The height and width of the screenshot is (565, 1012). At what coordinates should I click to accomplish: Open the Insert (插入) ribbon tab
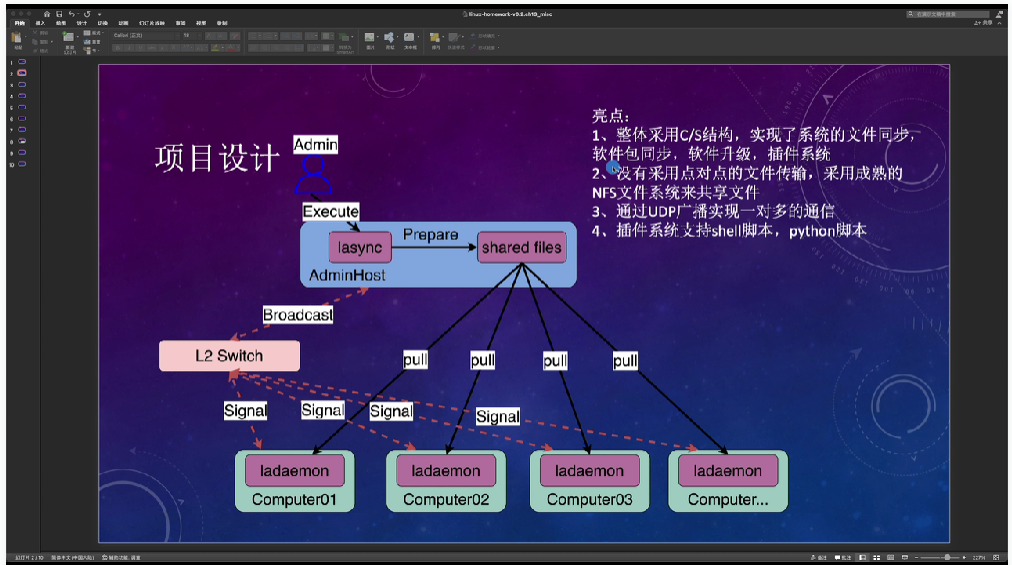40,22
